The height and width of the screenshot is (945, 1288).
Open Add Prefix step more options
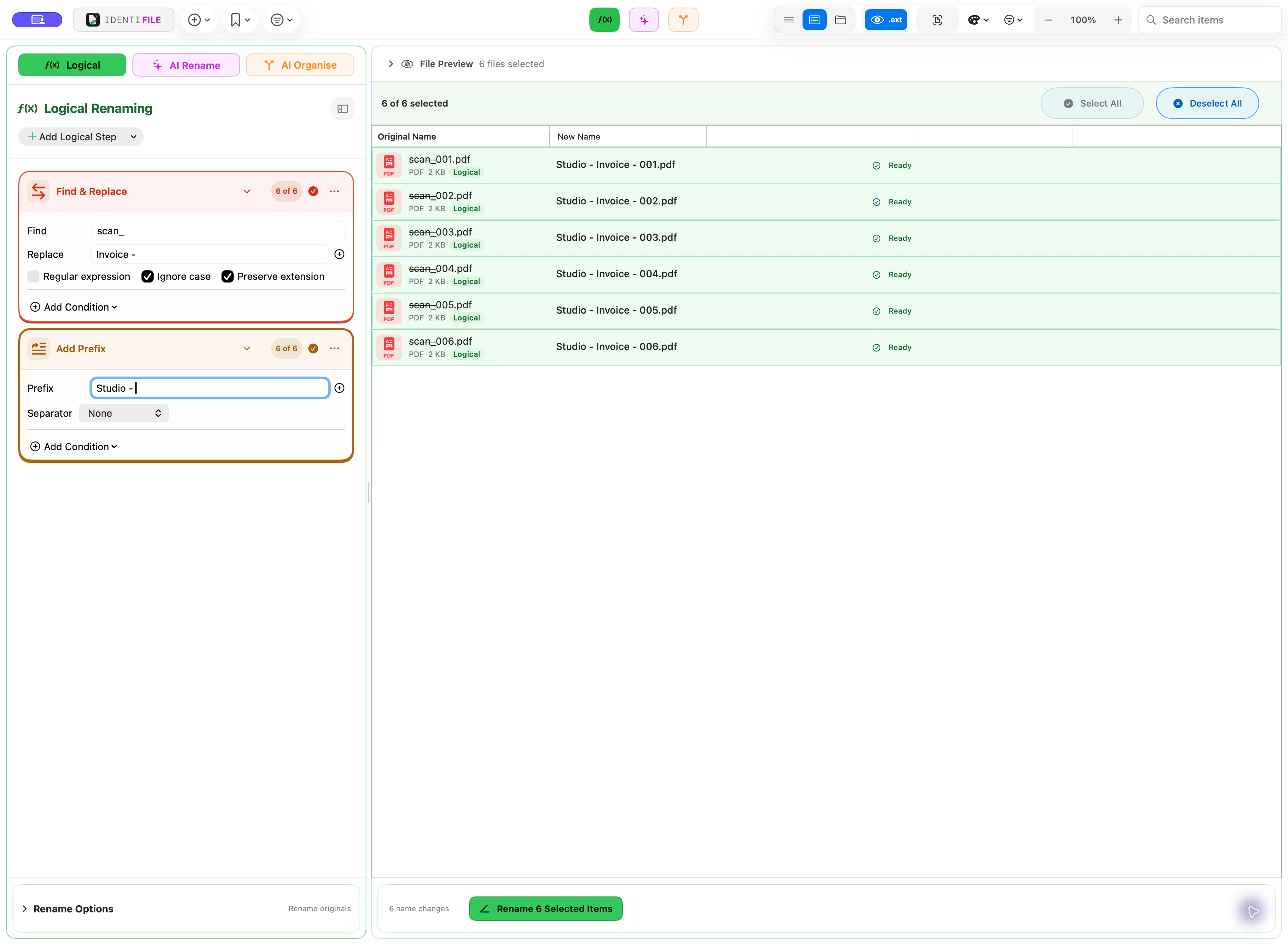(x=335, y=348)
